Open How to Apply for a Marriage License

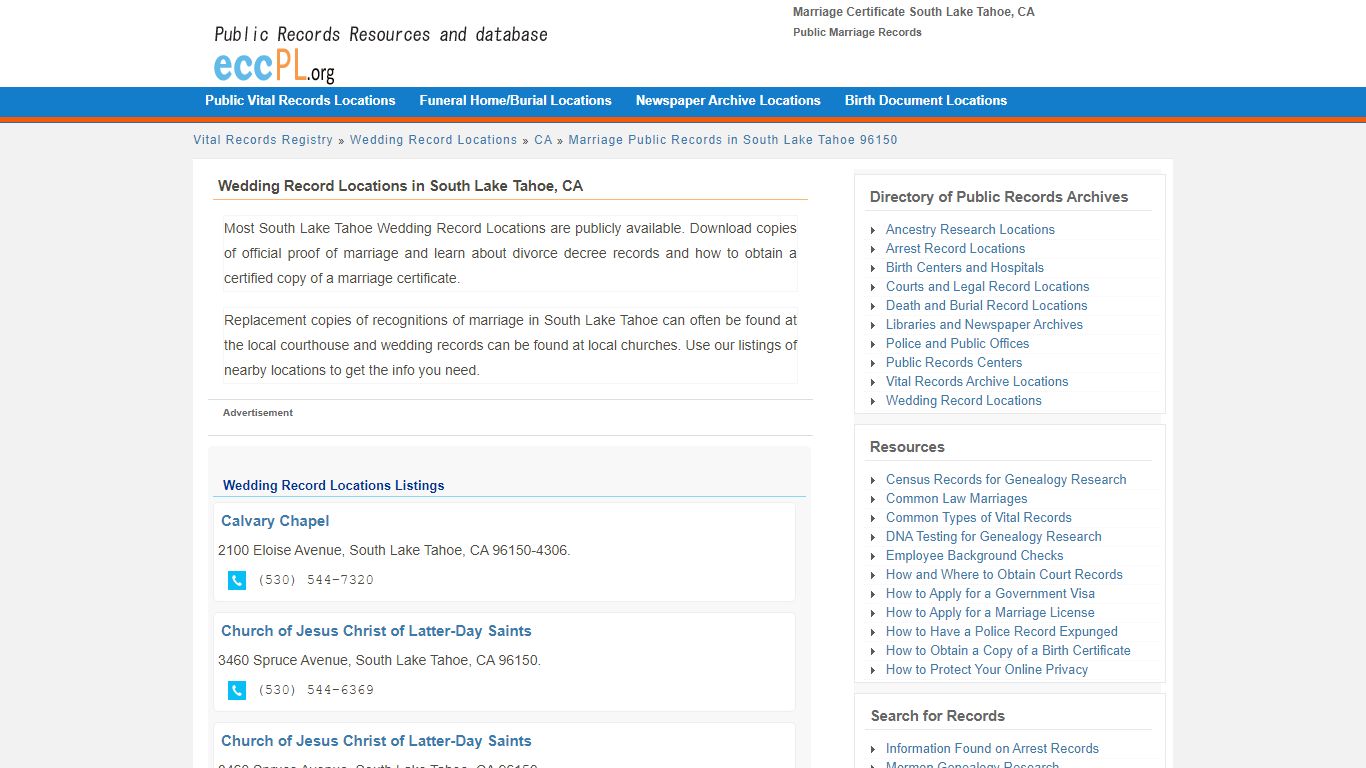990,612
